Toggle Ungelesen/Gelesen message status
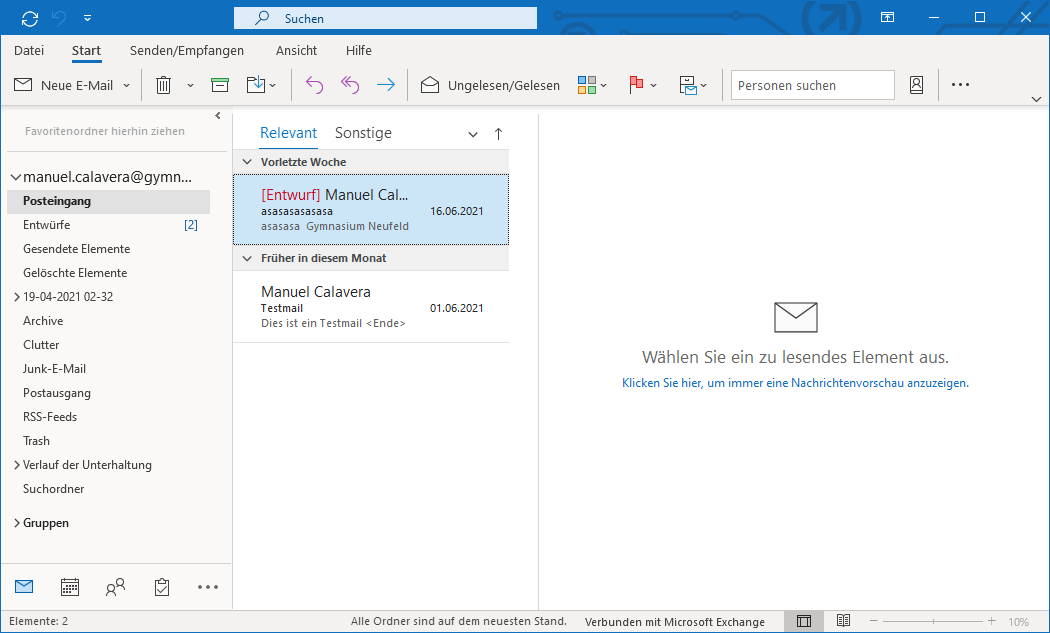 pos(490,86)
